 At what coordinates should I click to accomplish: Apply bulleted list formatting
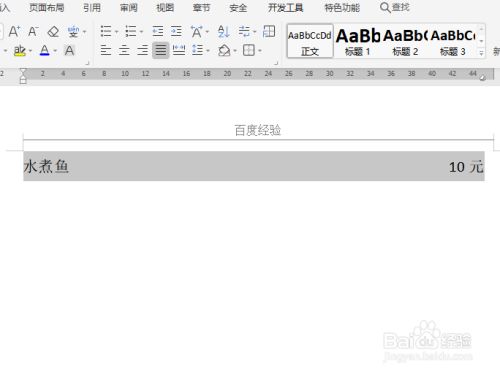(106, 31)
